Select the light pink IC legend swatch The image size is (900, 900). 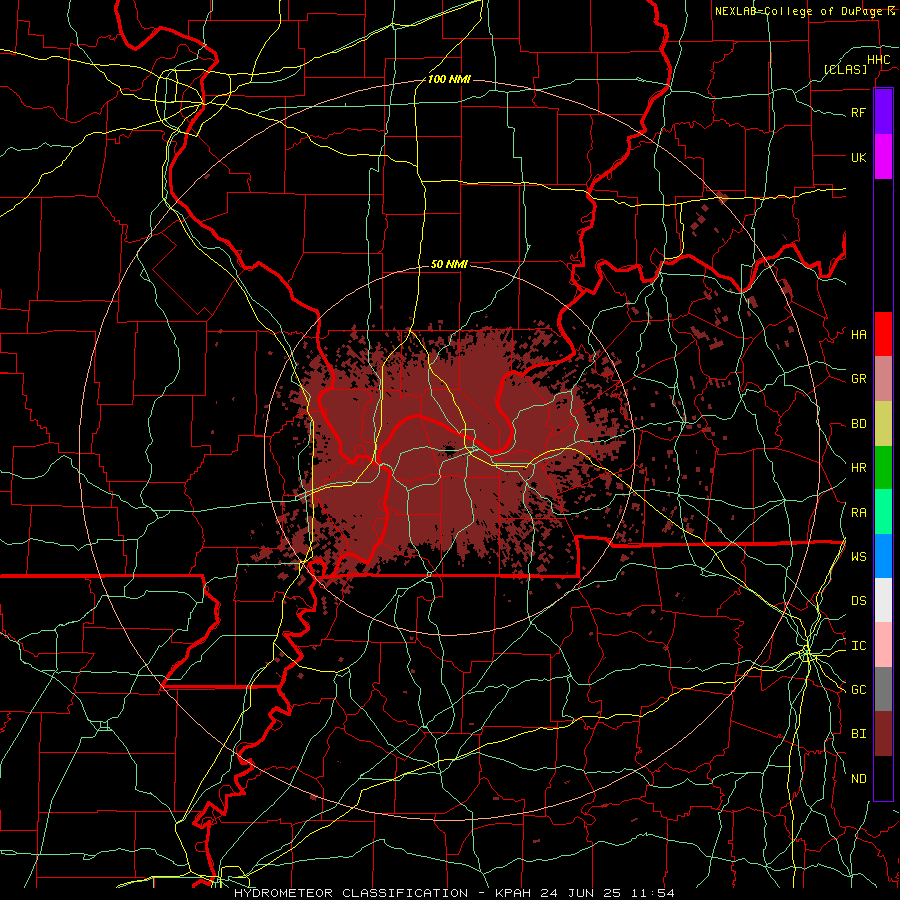[883, 645]
